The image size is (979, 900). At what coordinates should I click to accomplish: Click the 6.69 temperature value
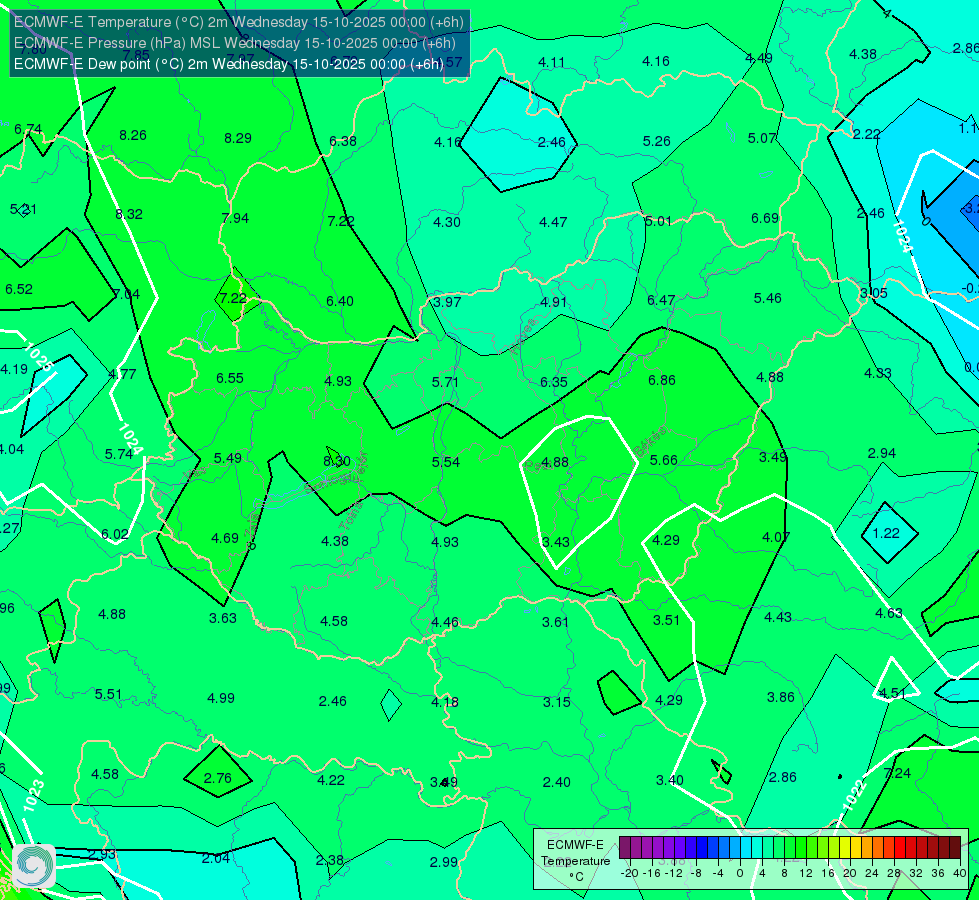[x=765, y=218]
